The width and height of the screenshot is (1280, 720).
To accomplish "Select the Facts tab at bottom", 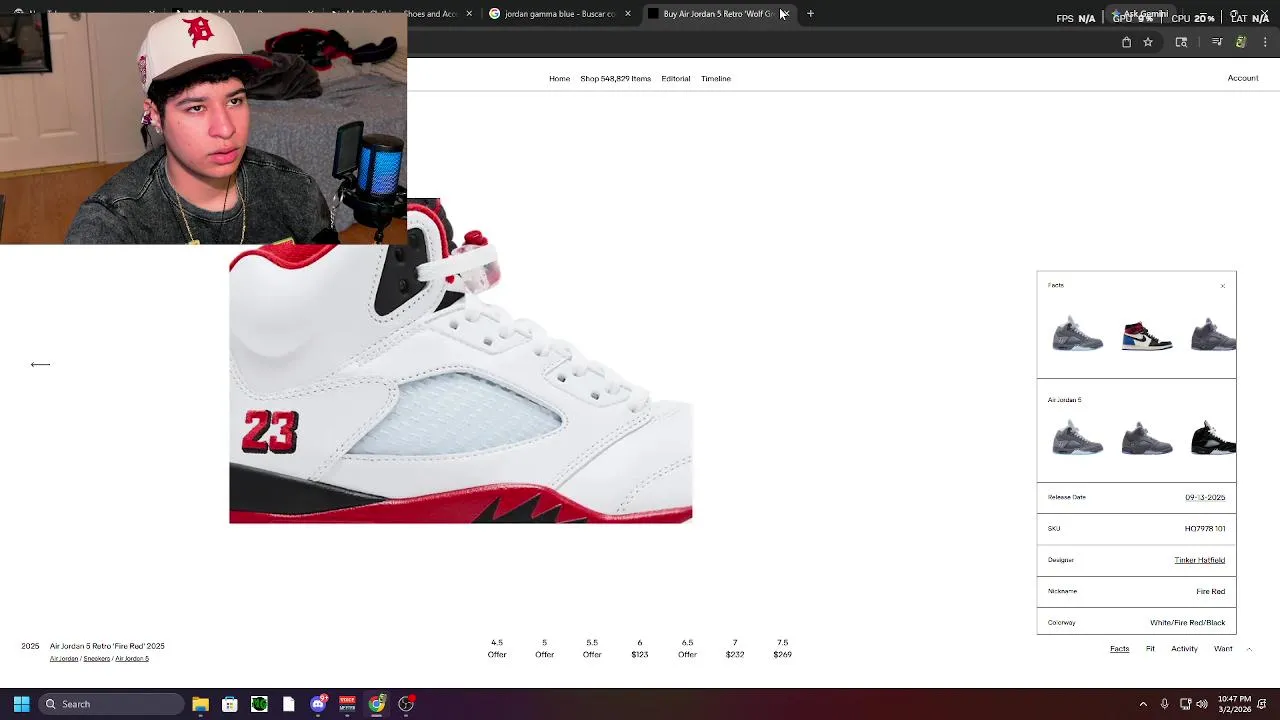I will click(1119, 649).
